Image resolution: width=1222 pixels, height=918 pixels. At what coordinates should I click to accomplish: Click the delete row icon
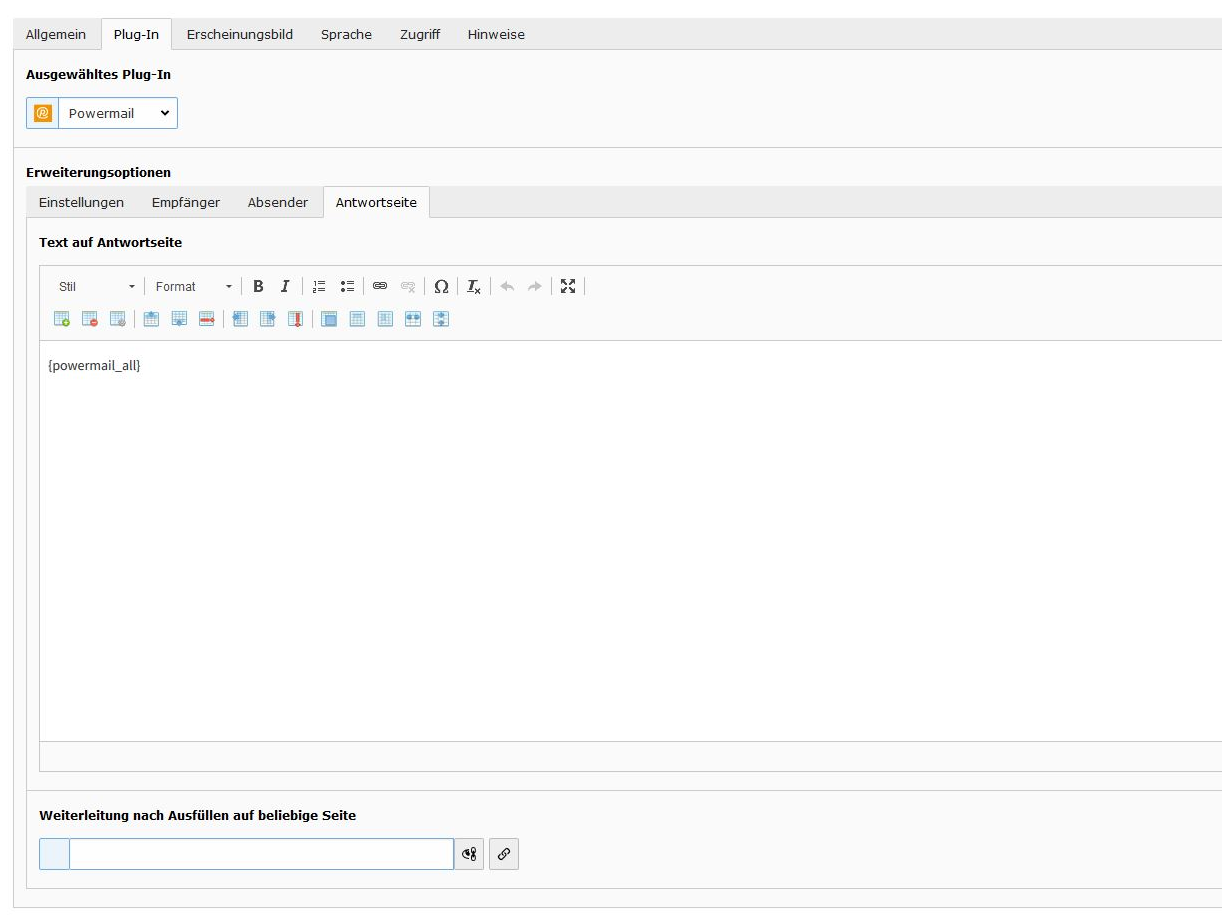click(x=207, y=319)
